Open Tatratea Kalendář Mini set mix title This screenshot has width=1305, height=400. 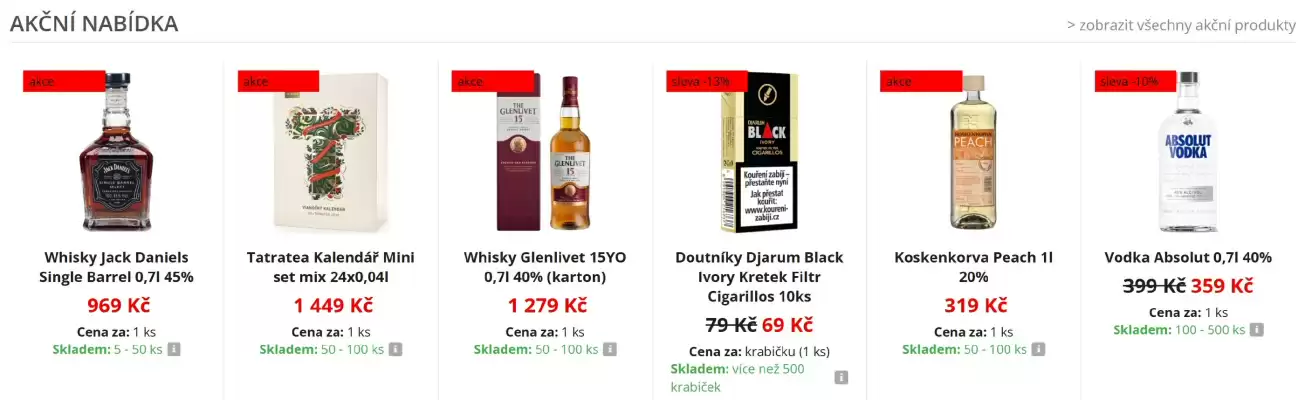(331, 267)
